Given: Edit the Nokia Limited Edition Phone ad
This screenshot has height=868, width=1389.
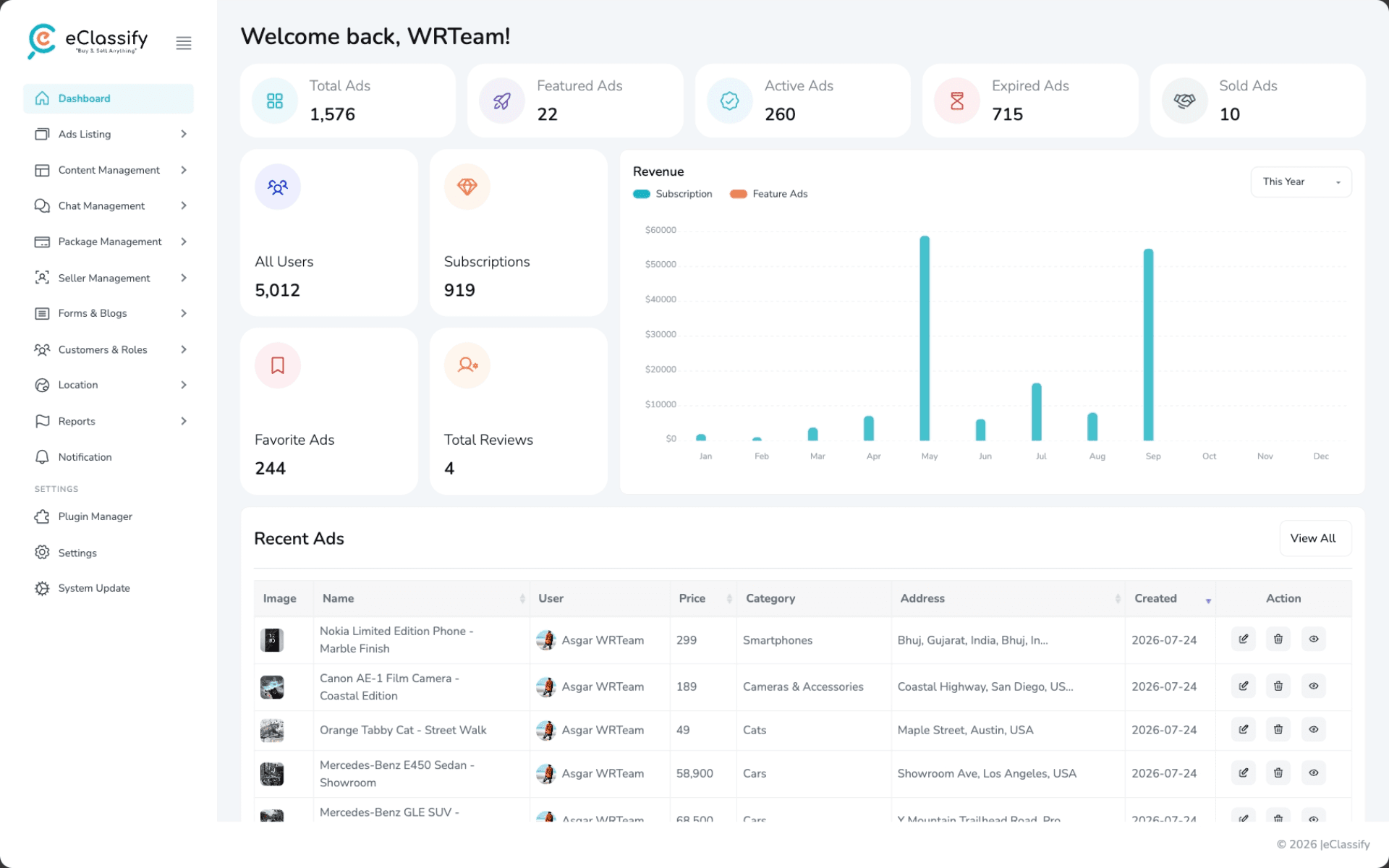Looking at the screenshot, I should 1244,639.
